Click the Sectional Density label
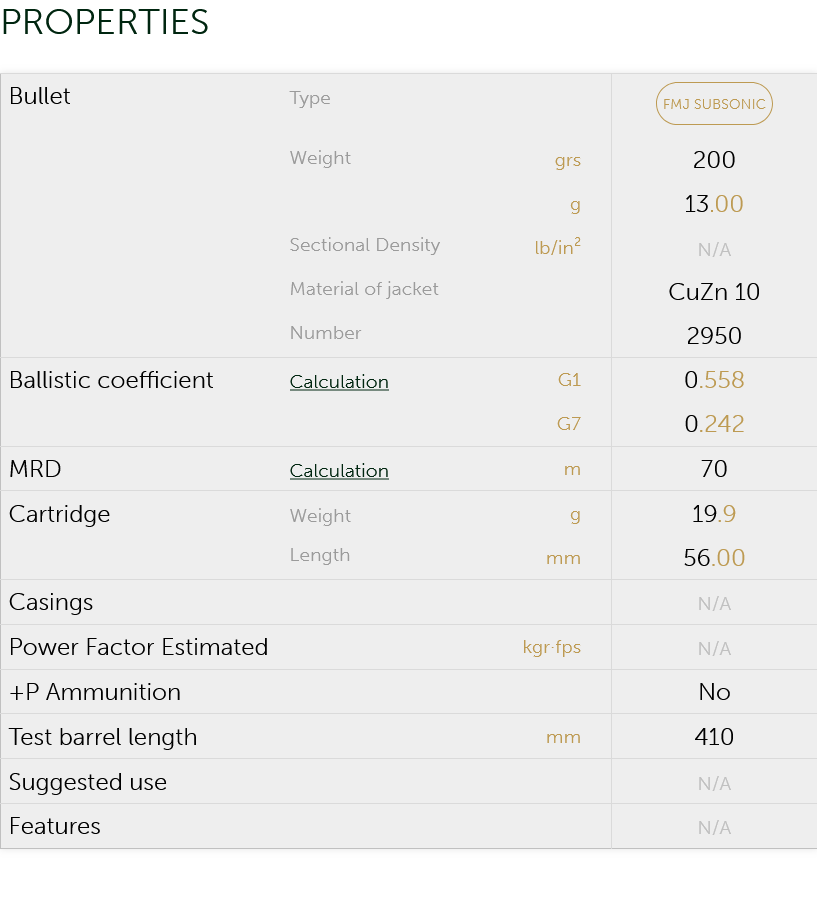 point(364,245)
